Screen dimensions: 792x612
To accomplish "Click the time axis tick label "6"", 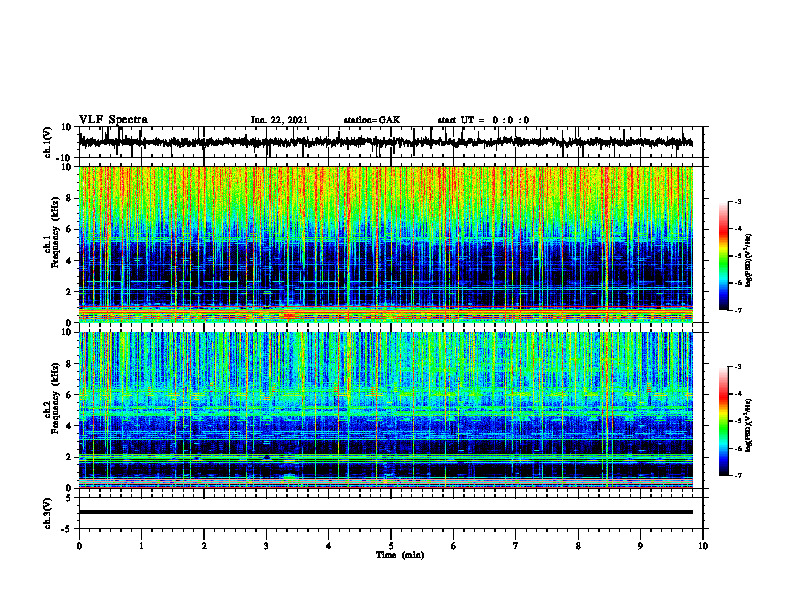I will 454,546.
